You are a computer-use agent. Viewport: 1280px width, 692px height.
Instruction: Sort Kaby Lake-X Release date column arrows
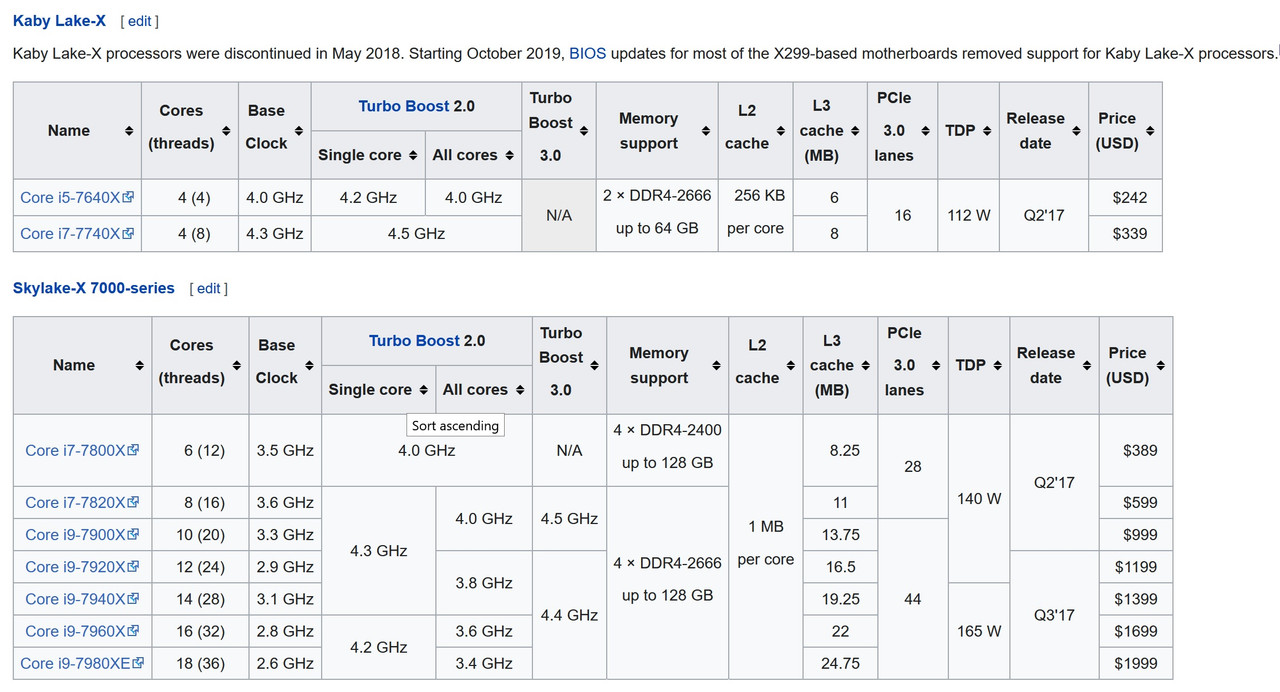click(1076, 131)
